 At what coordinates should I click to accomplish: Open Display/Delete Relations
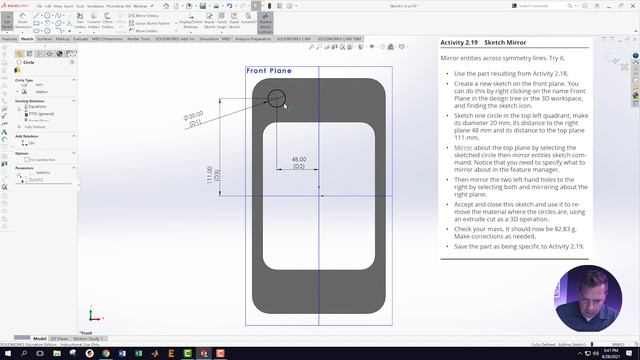coord(191,21)
